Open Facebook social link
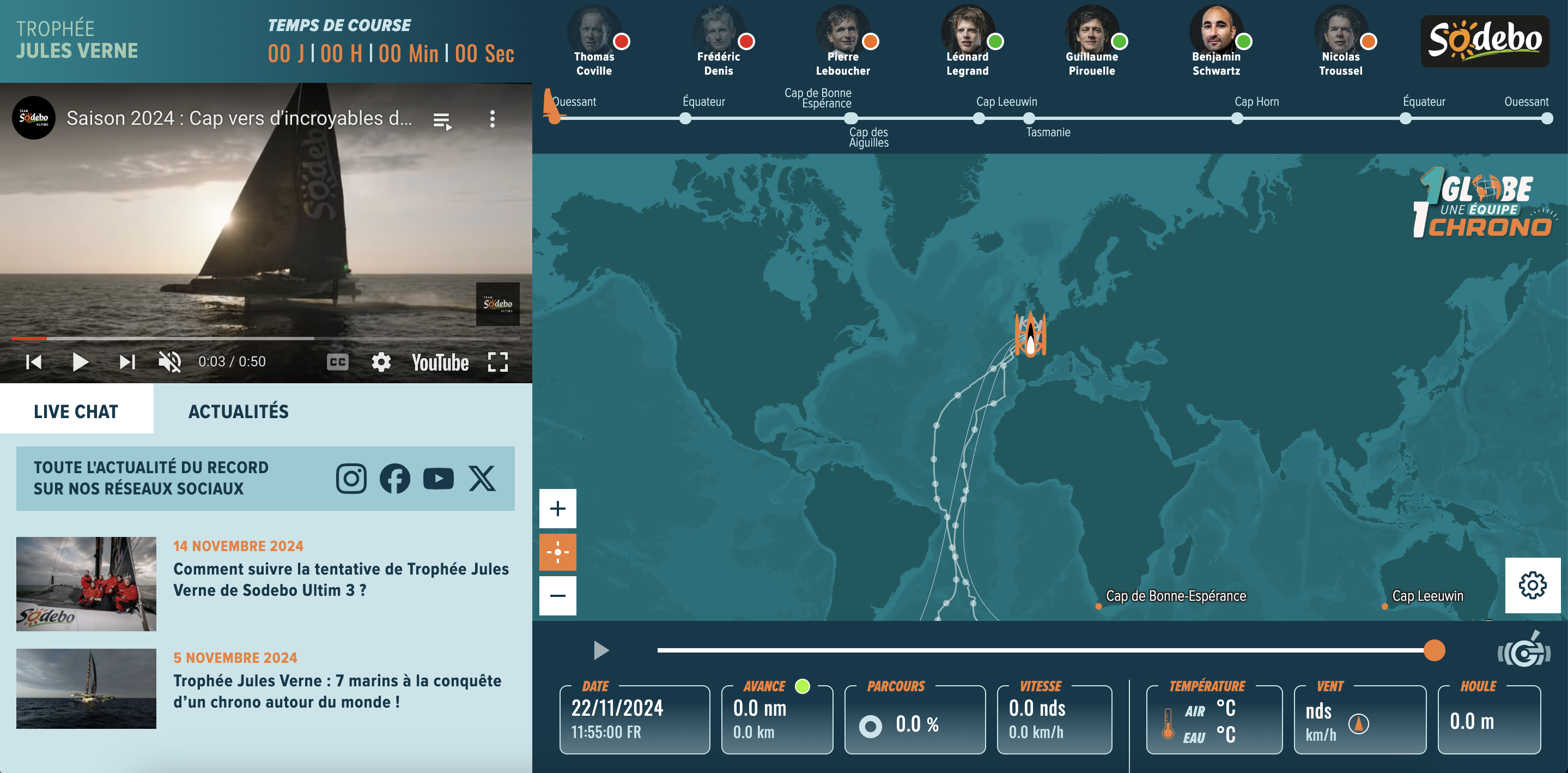This screenshot has height=773, width=1568. (x=395, y=479)
